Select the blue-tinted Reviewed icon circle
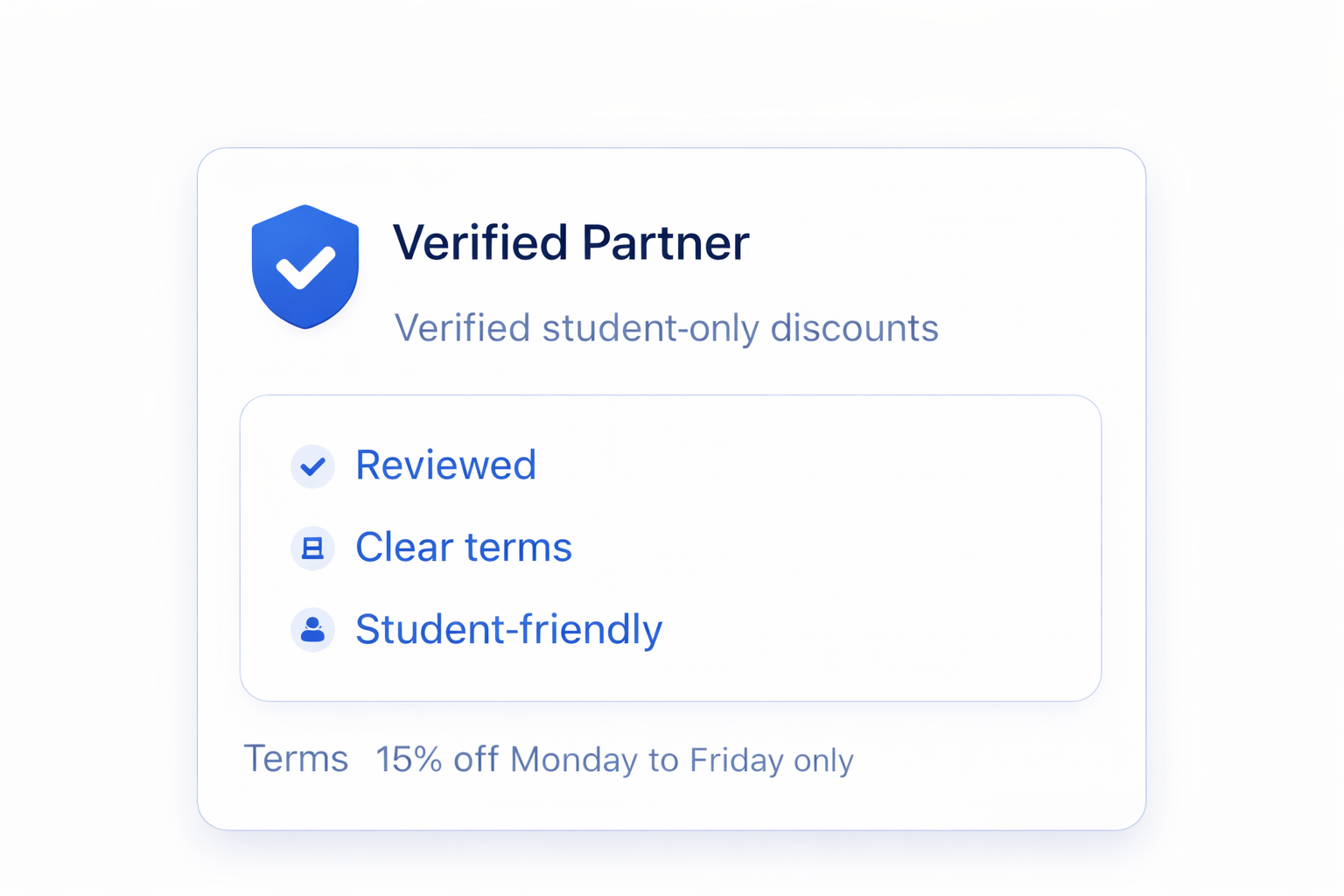This screenshot has width=1344, height=896. pos(312,466)
